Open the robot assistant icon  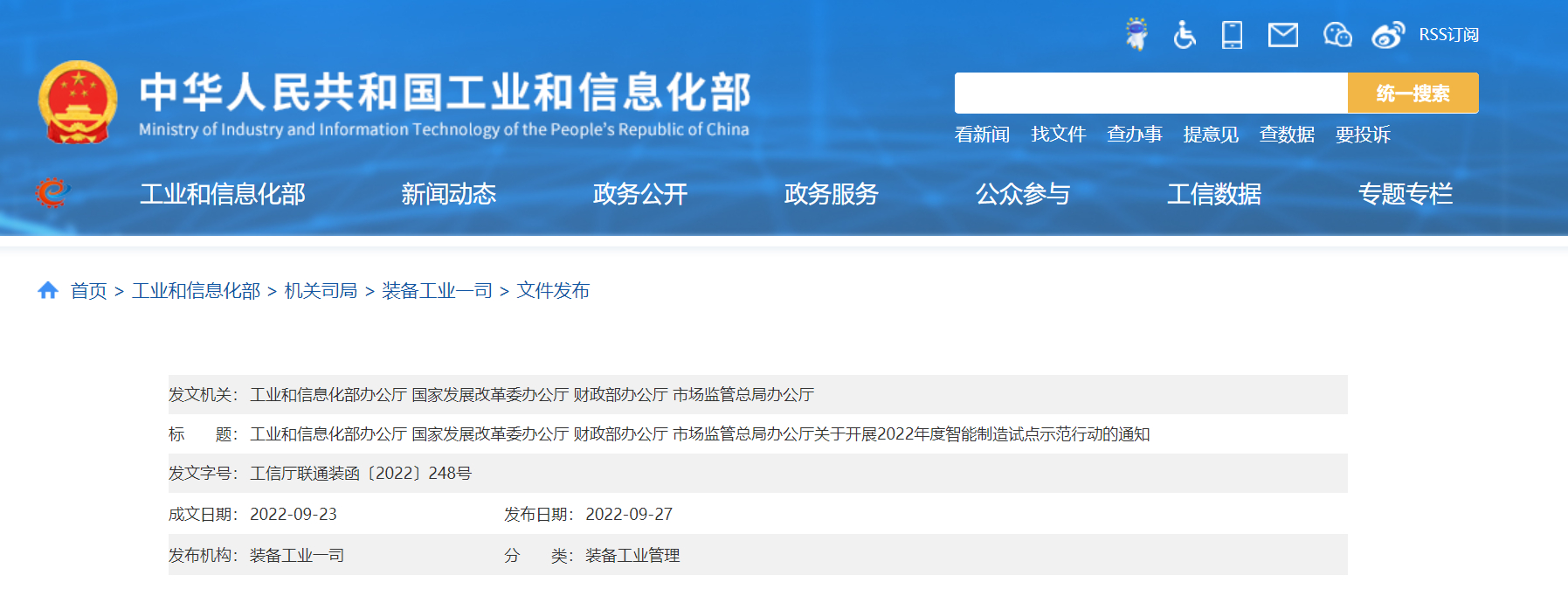click(1136, 34)
